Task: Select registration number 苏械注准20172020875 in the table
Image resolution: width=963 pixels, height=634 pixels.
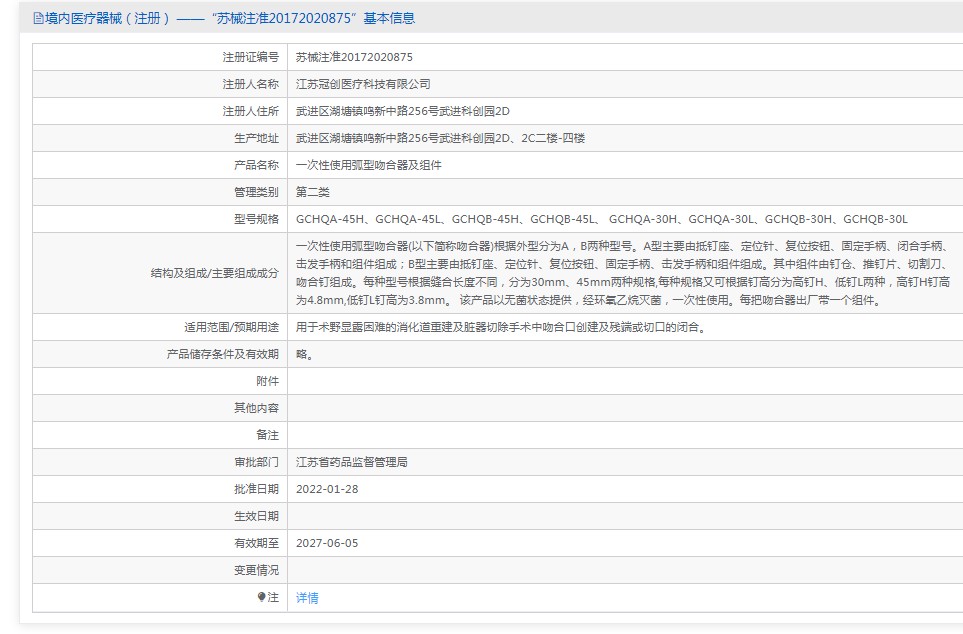Action: pyautogui.click(x=354, y=58)
